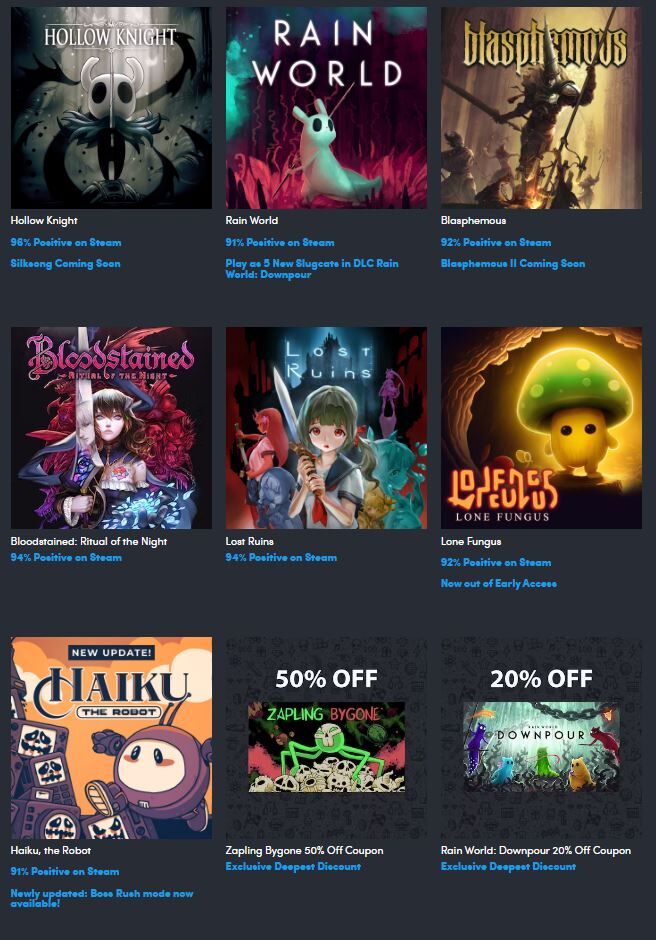The height and width of the screenshot is (940, 656).
Task: Select the Lost Ruins cover image
Action: pos(326,428)
